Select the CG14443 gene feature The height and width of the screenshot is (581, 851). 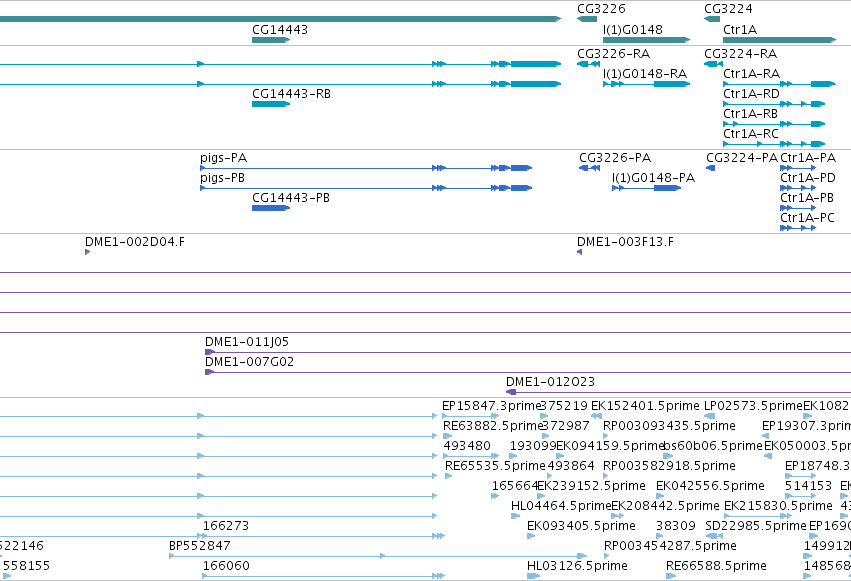[x=271, y=40]
